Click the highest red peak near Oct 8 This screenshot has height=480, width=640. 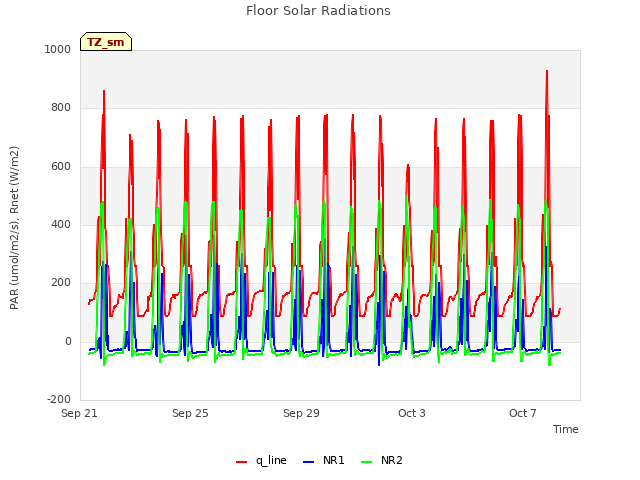coord(547,72)
